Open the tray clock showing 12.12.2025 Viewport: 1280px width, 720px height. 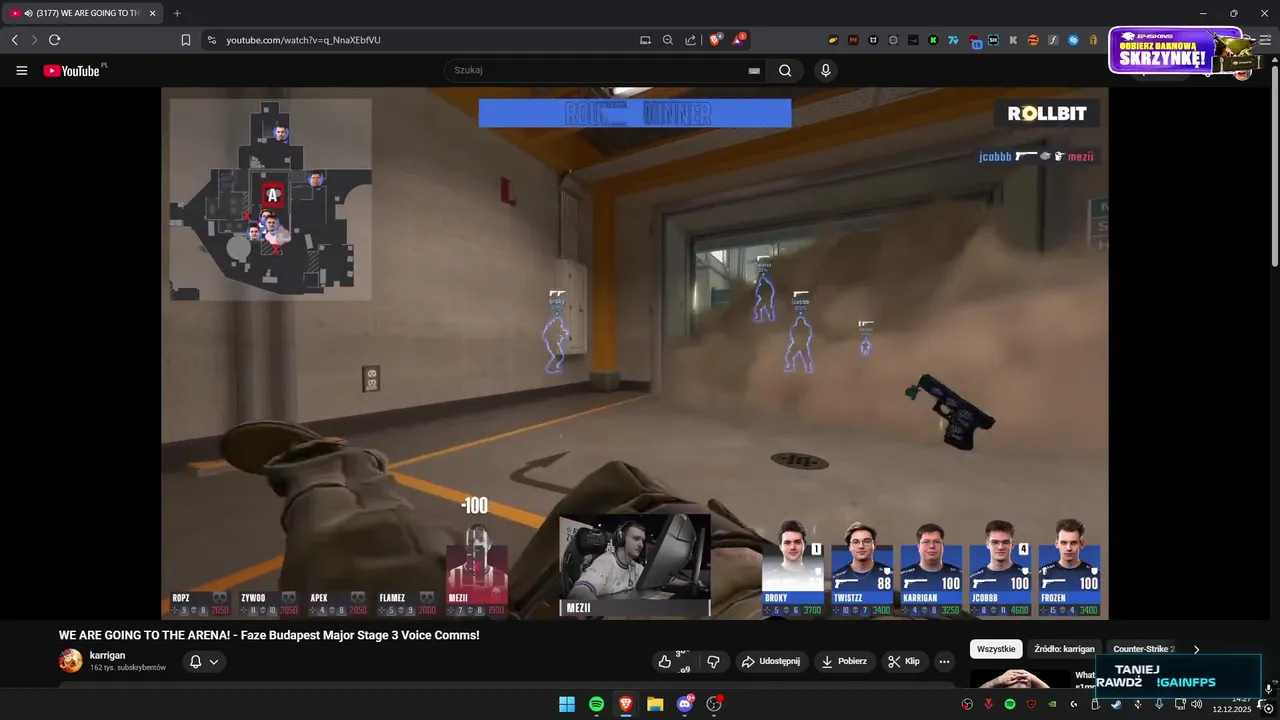click(x=1232, y=704)
